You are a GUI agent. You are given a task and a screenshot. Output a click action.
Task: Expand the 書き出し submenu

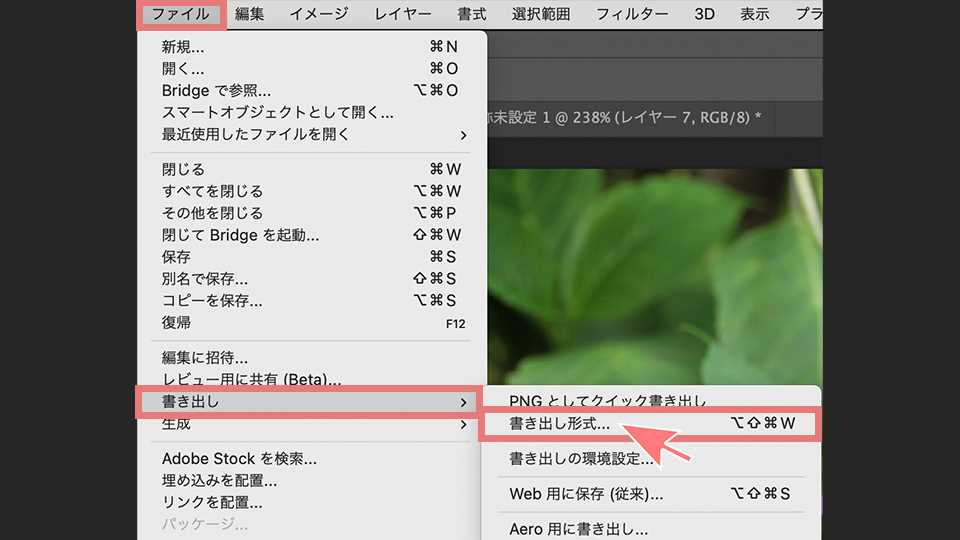tap(308, 402)
